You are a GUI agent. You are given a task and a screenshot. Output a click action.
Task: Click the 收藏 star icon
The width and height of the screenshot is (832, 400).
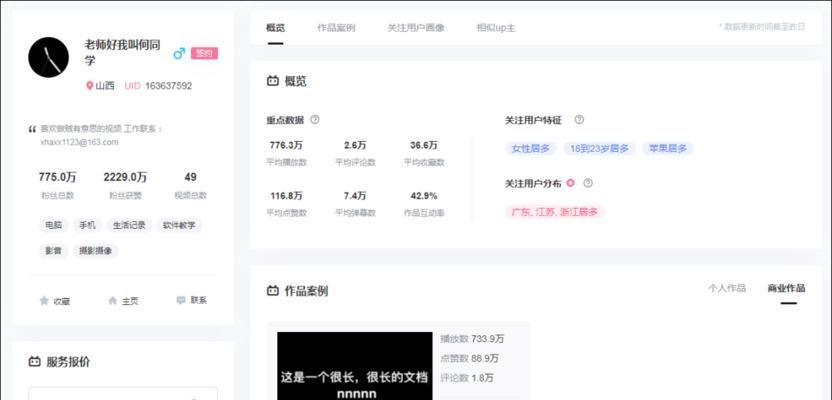tap(44, 301)
